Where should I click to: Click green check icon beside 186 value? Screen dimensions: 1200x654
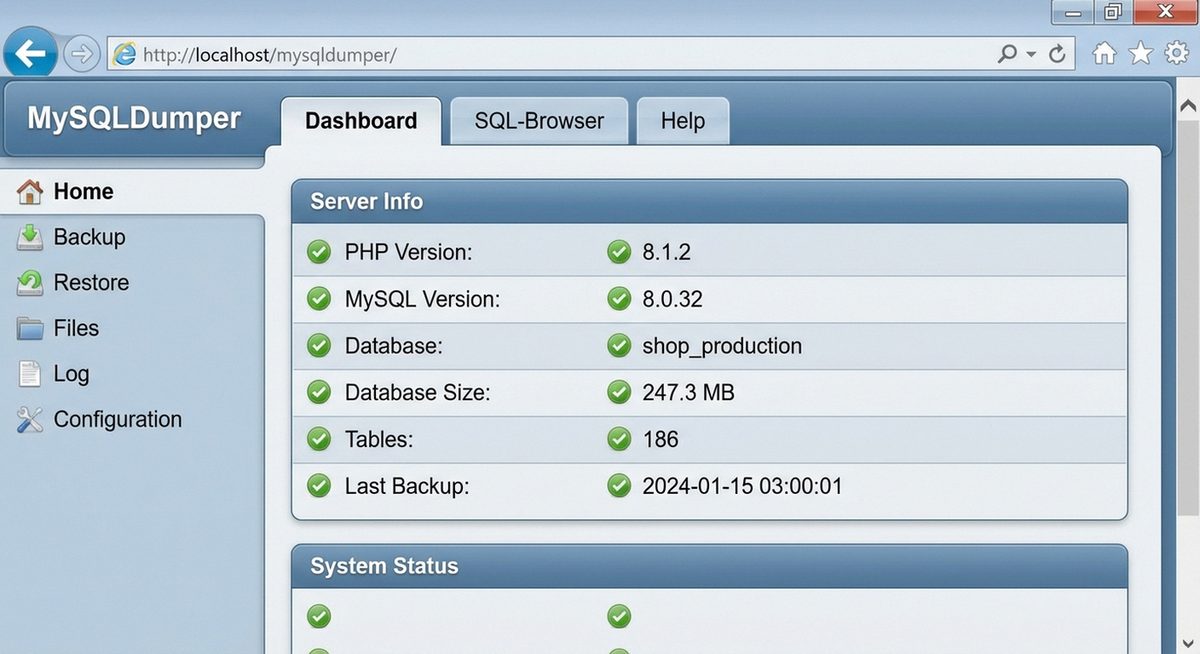619,439
